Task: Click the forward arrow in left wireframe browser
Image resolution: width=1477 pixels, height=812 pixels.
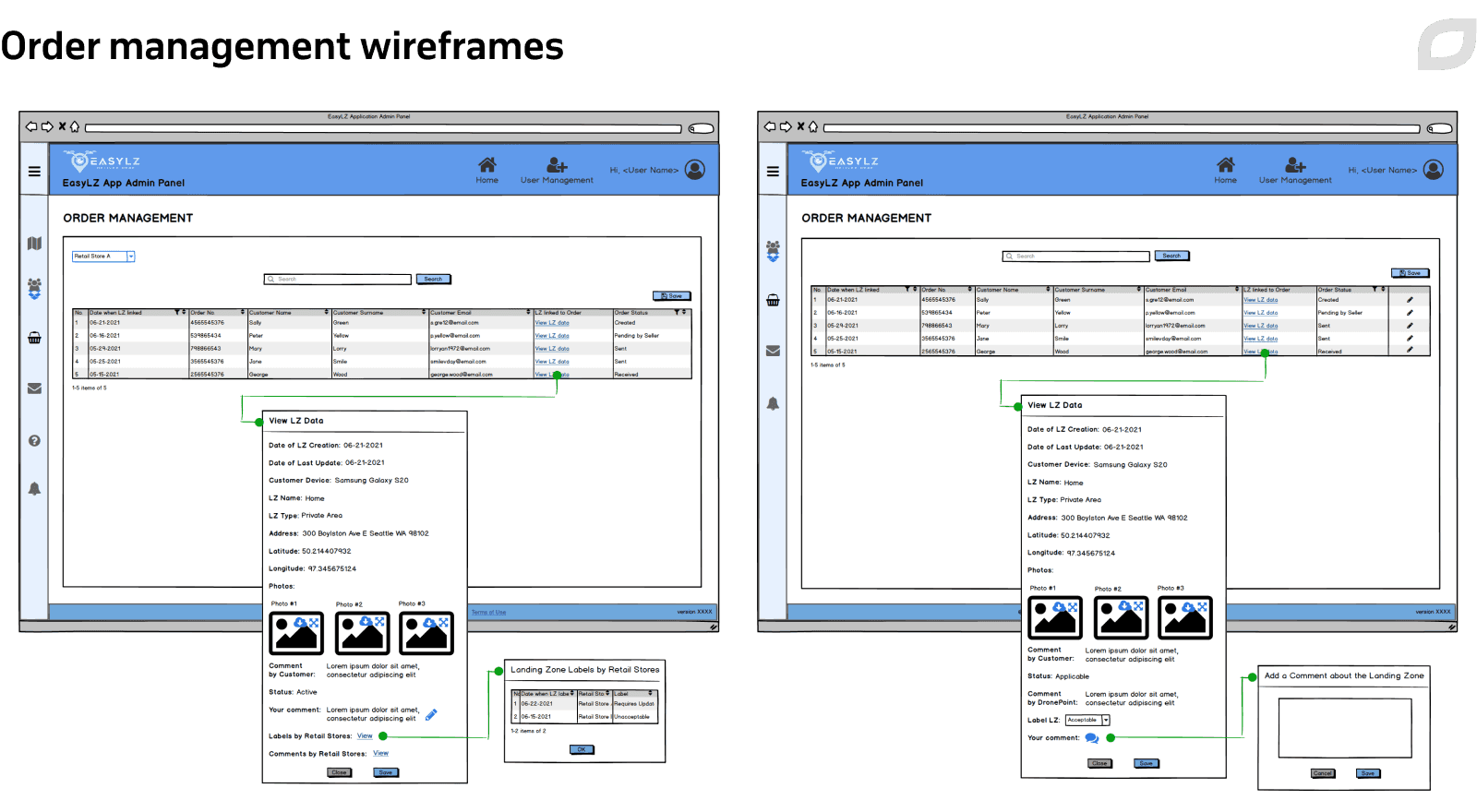Action: pyautogui.click(x=47, y=126)
